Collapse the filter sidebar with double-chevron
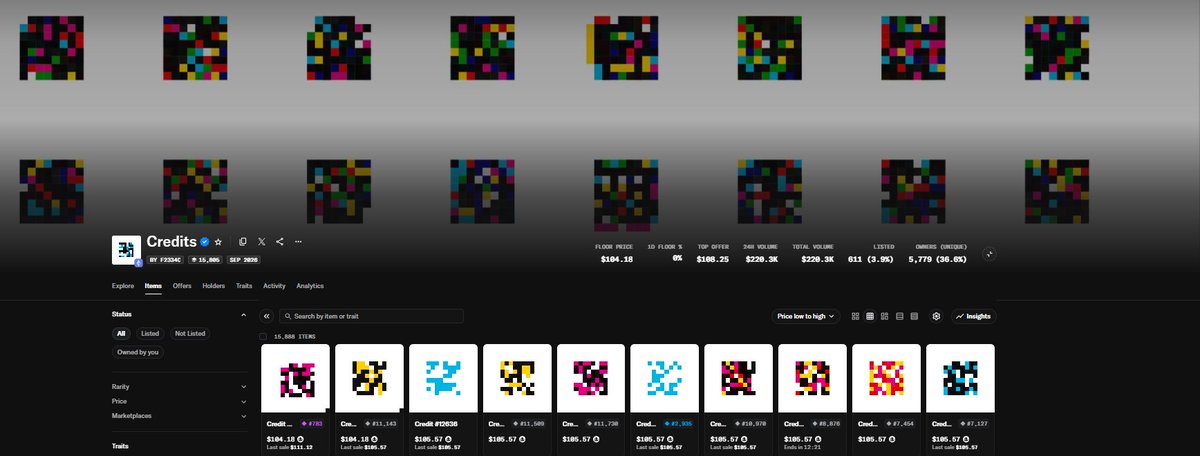The width and height of the screenshot is (1200, 456). click(266, 316)
